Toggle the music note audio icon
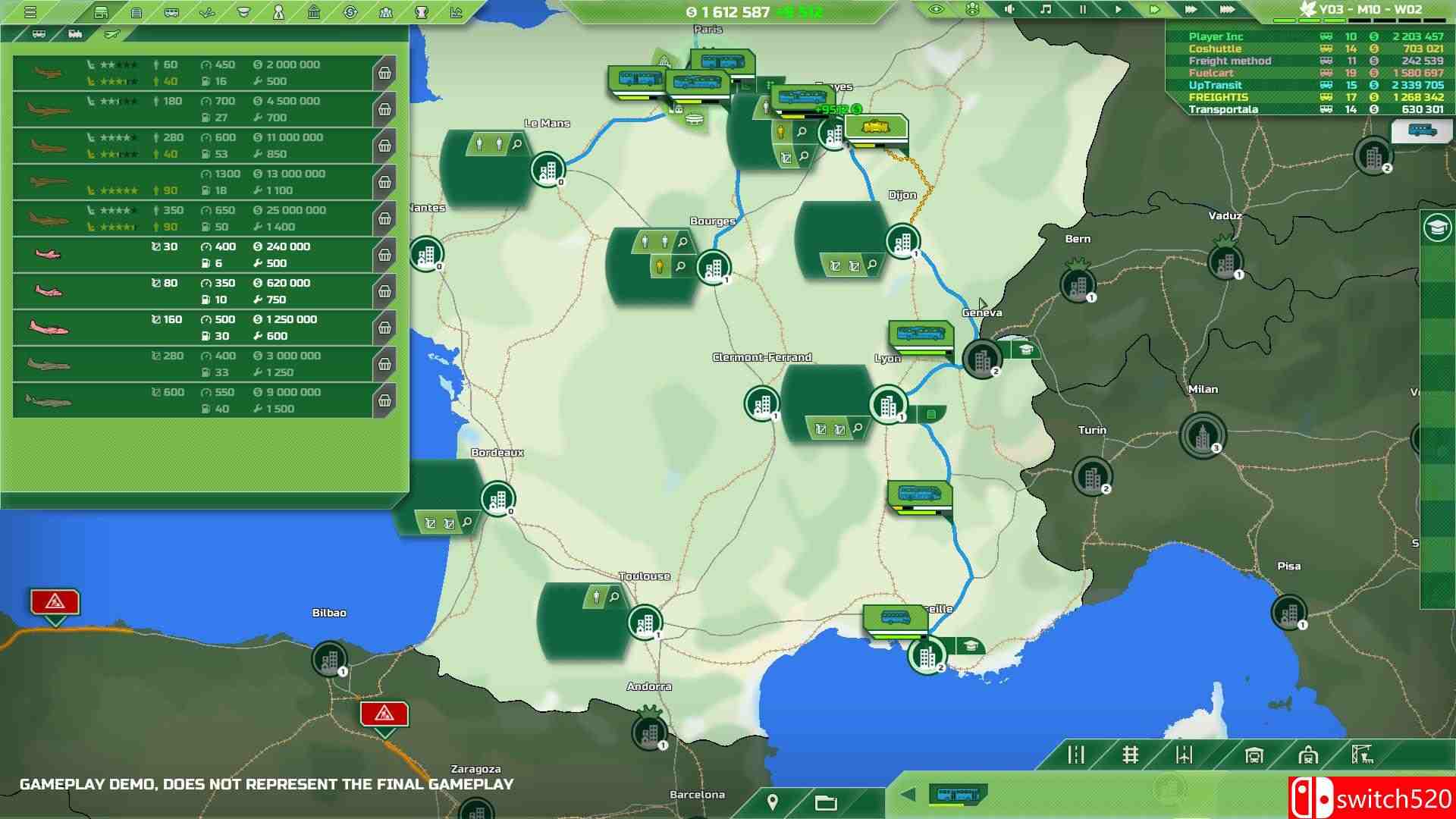The width and height of the screenshot is (1456, 819). click(x=1045, y=10)
